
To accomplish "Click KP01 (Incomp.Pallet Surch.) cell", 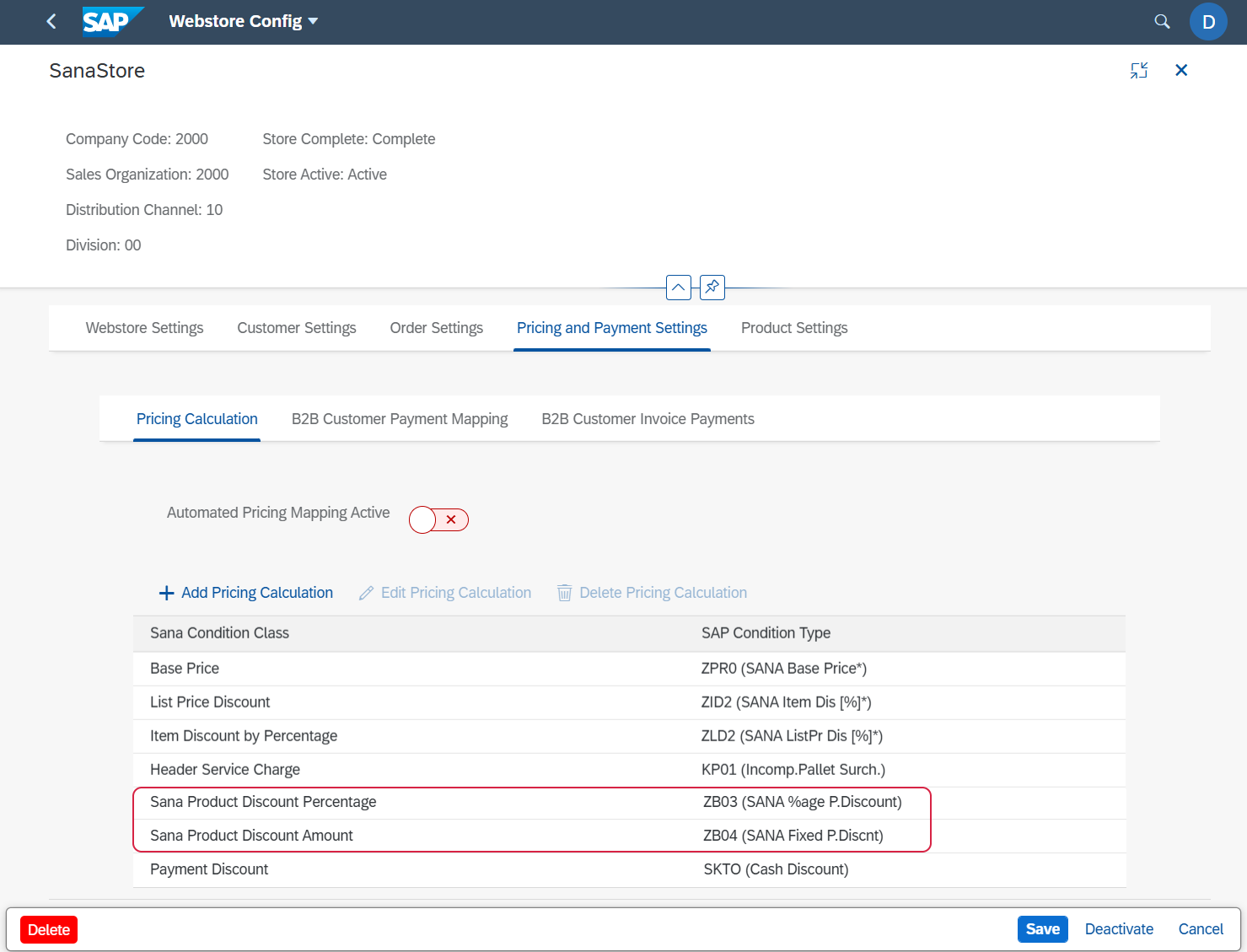I will click(x=793, y=770).
